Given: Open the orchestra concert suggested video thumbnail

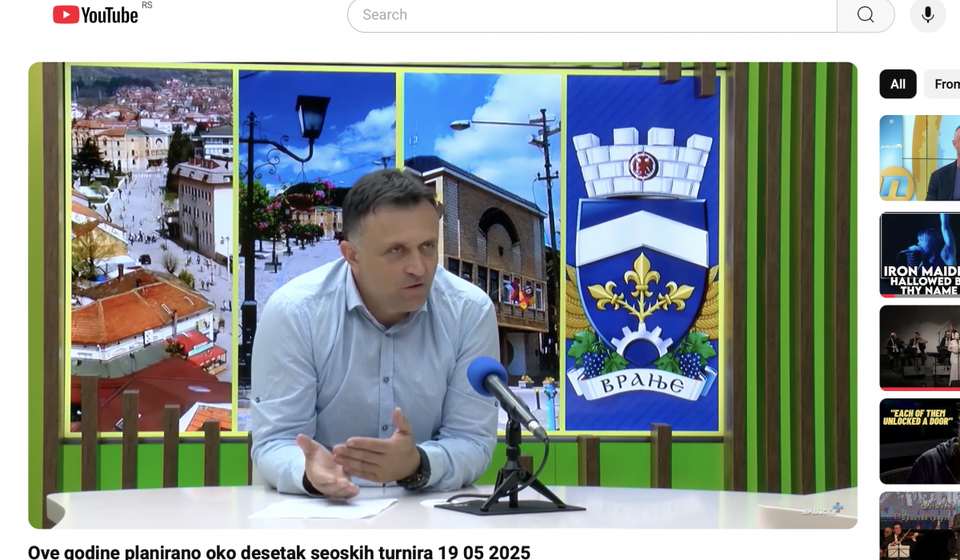Looking at the screenshot, I should tap(920, 348).
